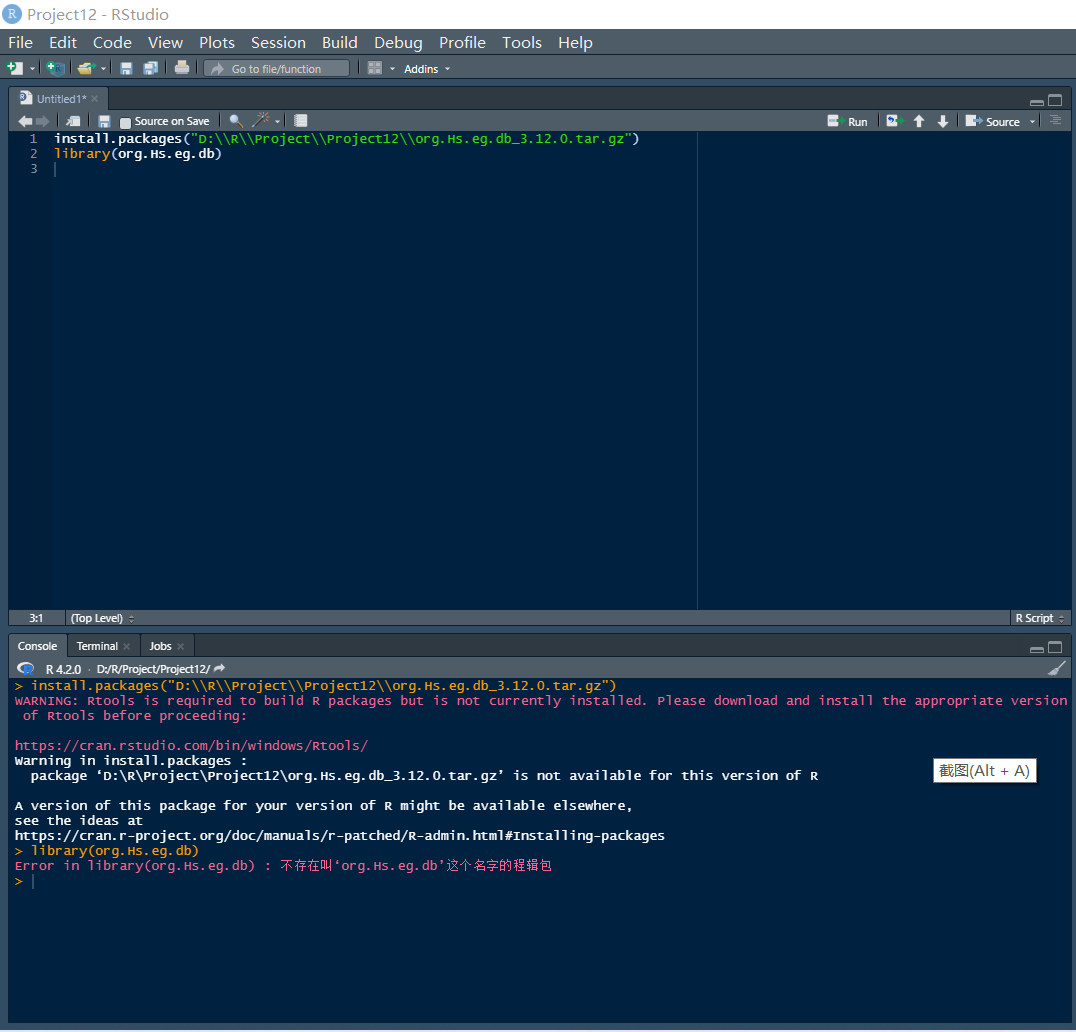Open the R Script file type dropdown
Viewport: 1076px width, 1032px height.
point(1039,618)
